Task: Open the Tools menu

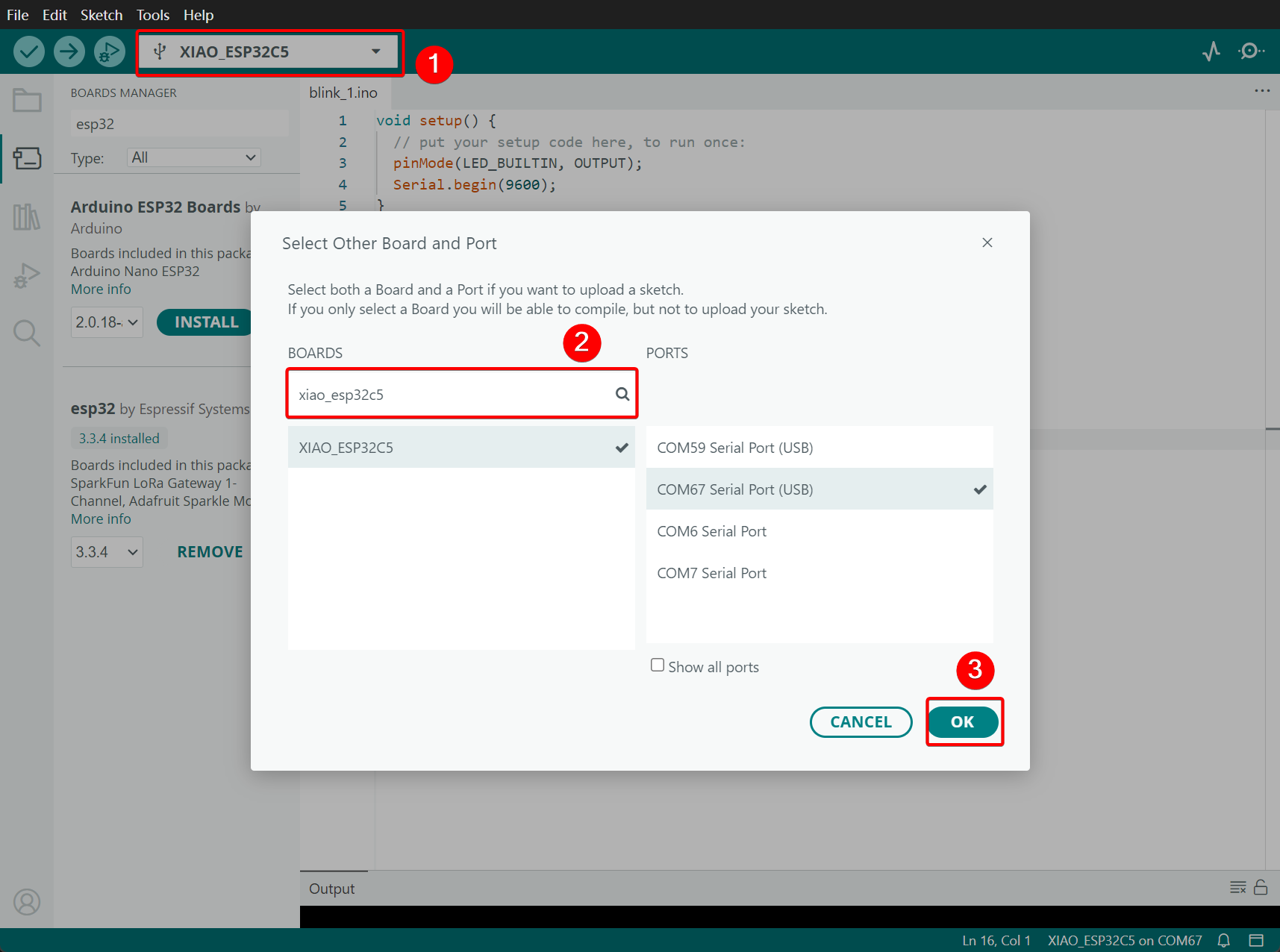Action: (152, 15)
